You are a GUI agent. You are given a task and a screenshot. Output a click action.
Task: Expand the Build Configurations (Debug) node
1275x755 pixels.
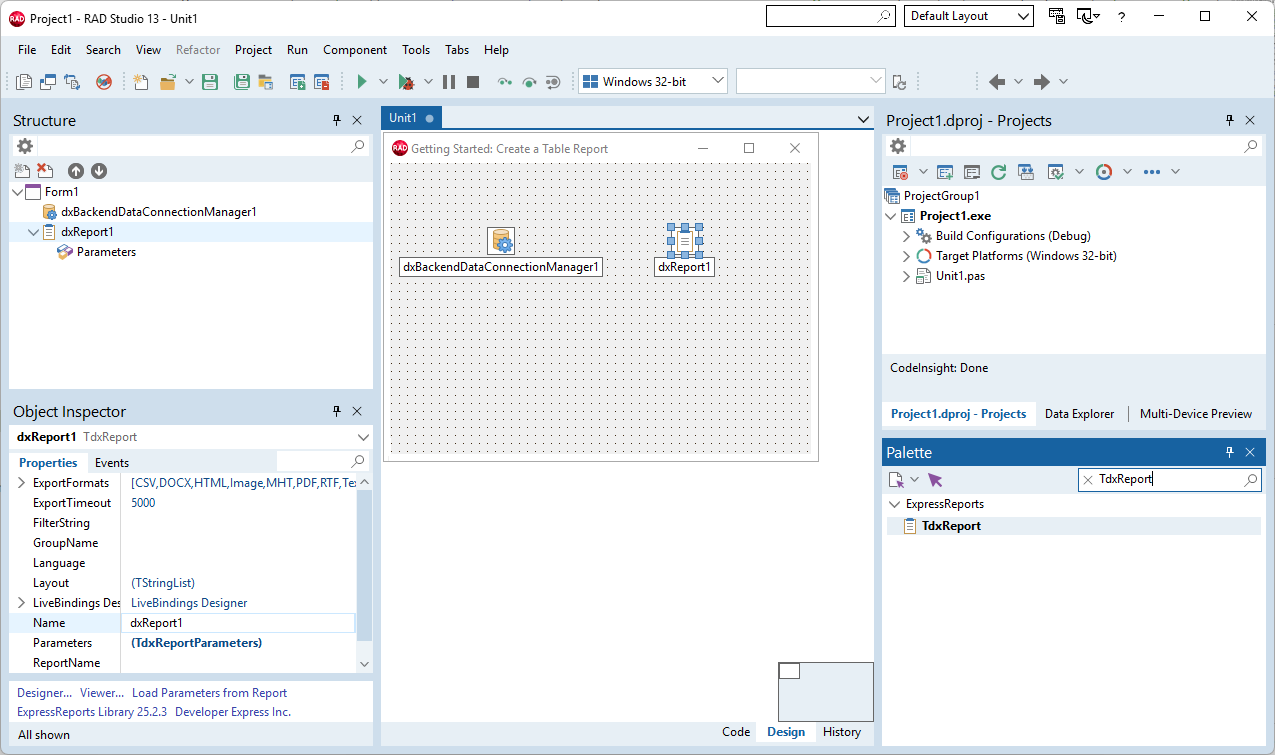click(x=904, y=235)
